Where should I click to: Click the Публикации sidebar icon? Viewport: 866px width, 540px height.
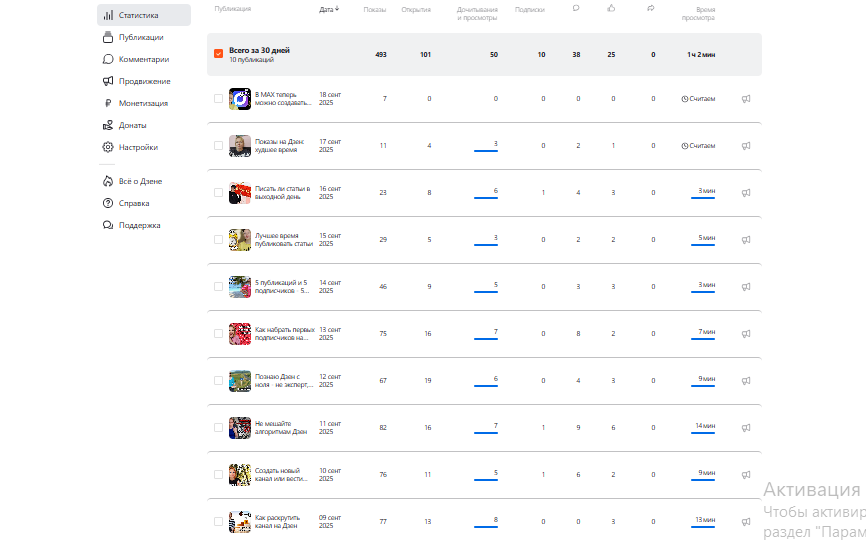pos(108,37)
